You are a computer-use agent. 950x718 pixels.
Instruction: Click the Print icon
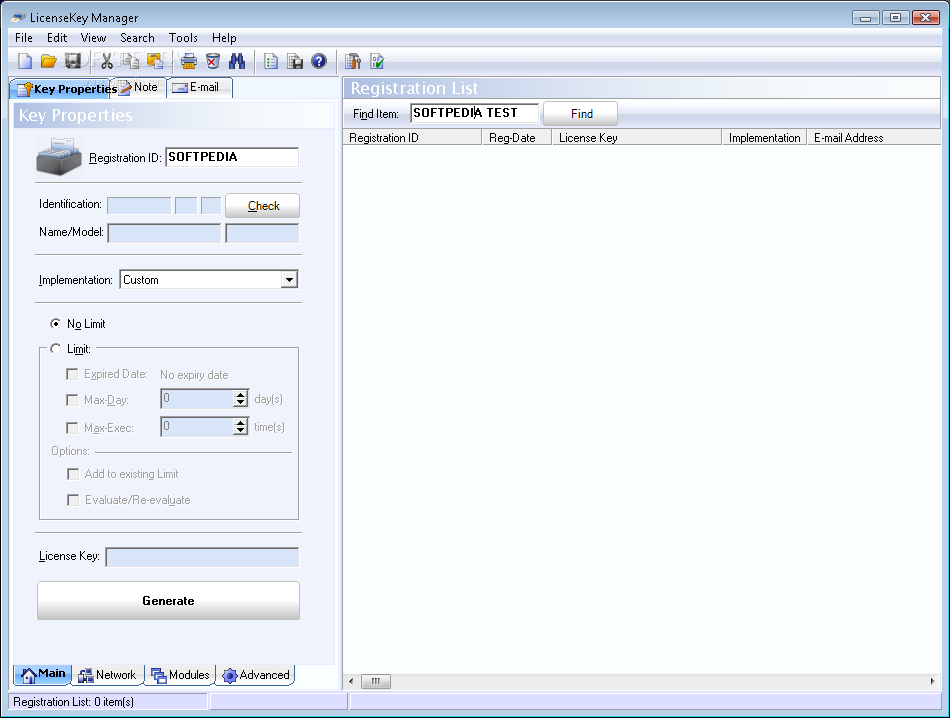[189, 61]
